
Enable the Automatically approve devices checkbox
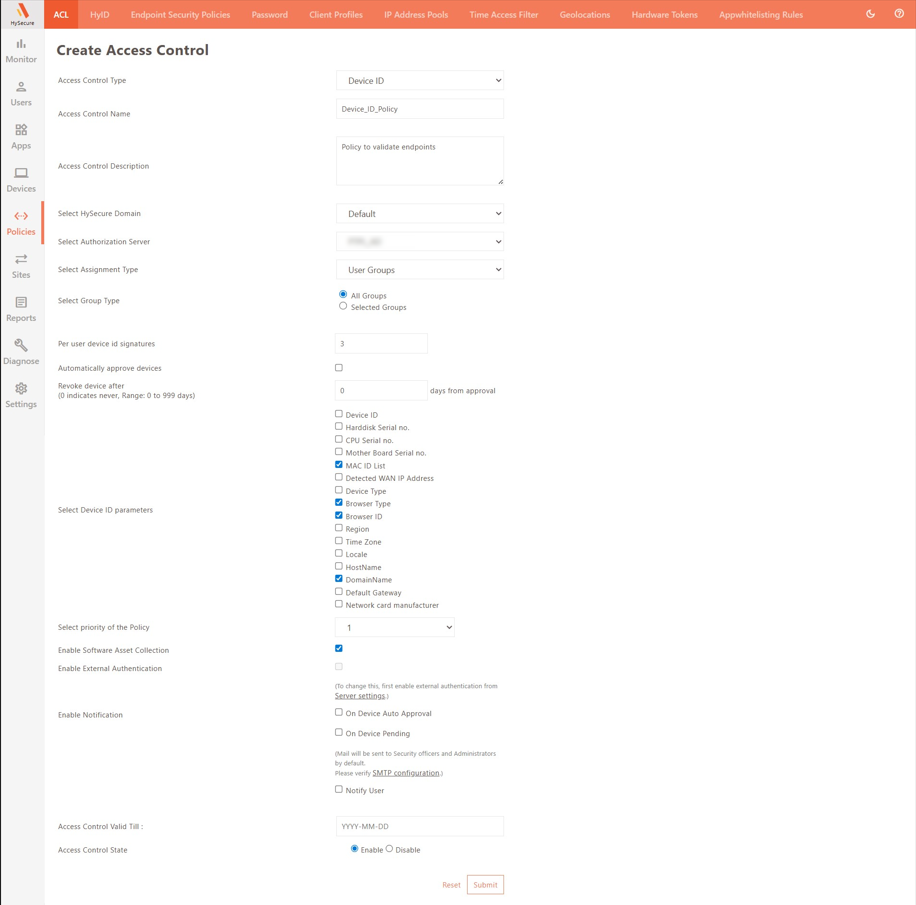pos(339,368)
